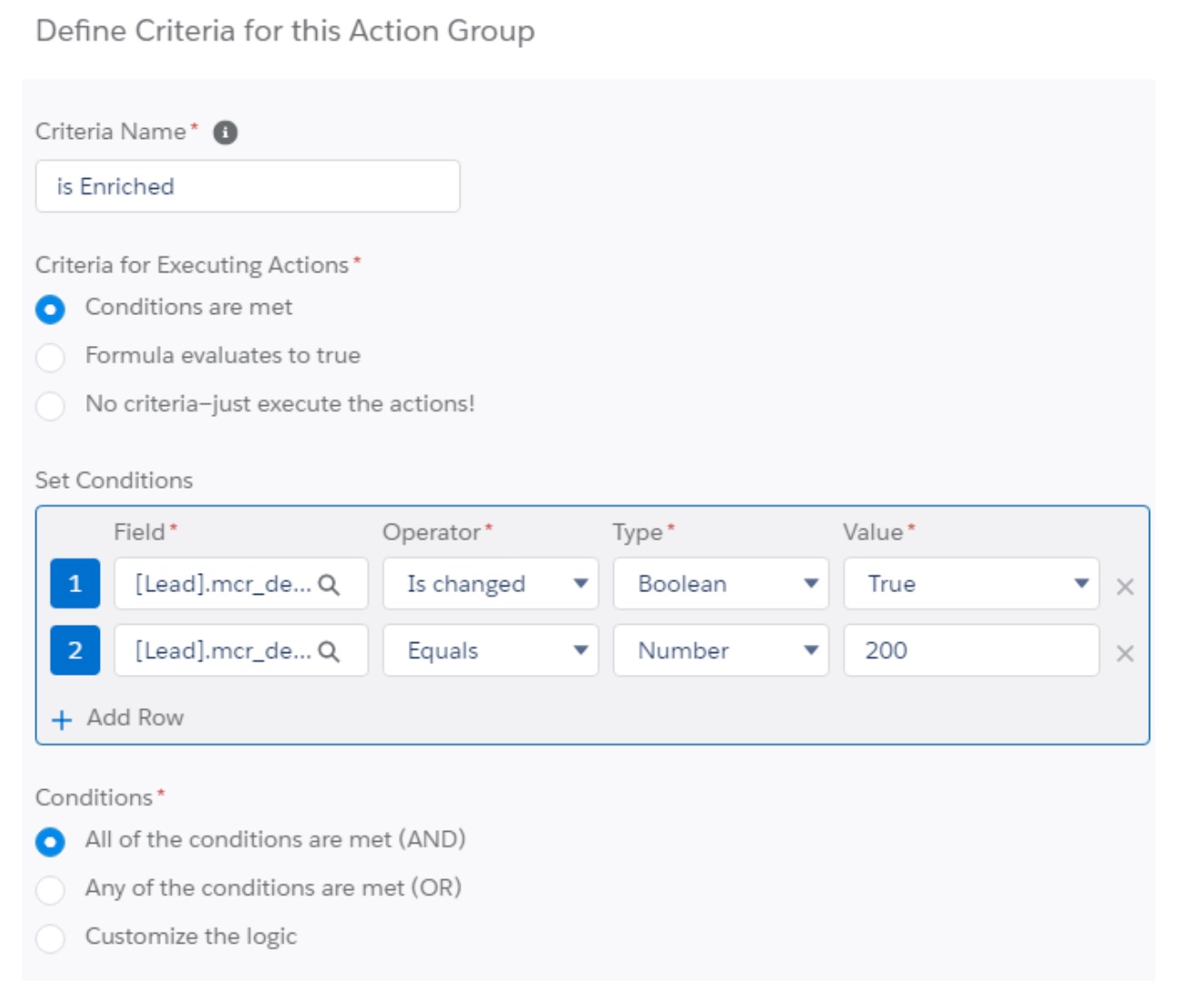
Task: Remove condition row 1 with X
Action: 1125,587
